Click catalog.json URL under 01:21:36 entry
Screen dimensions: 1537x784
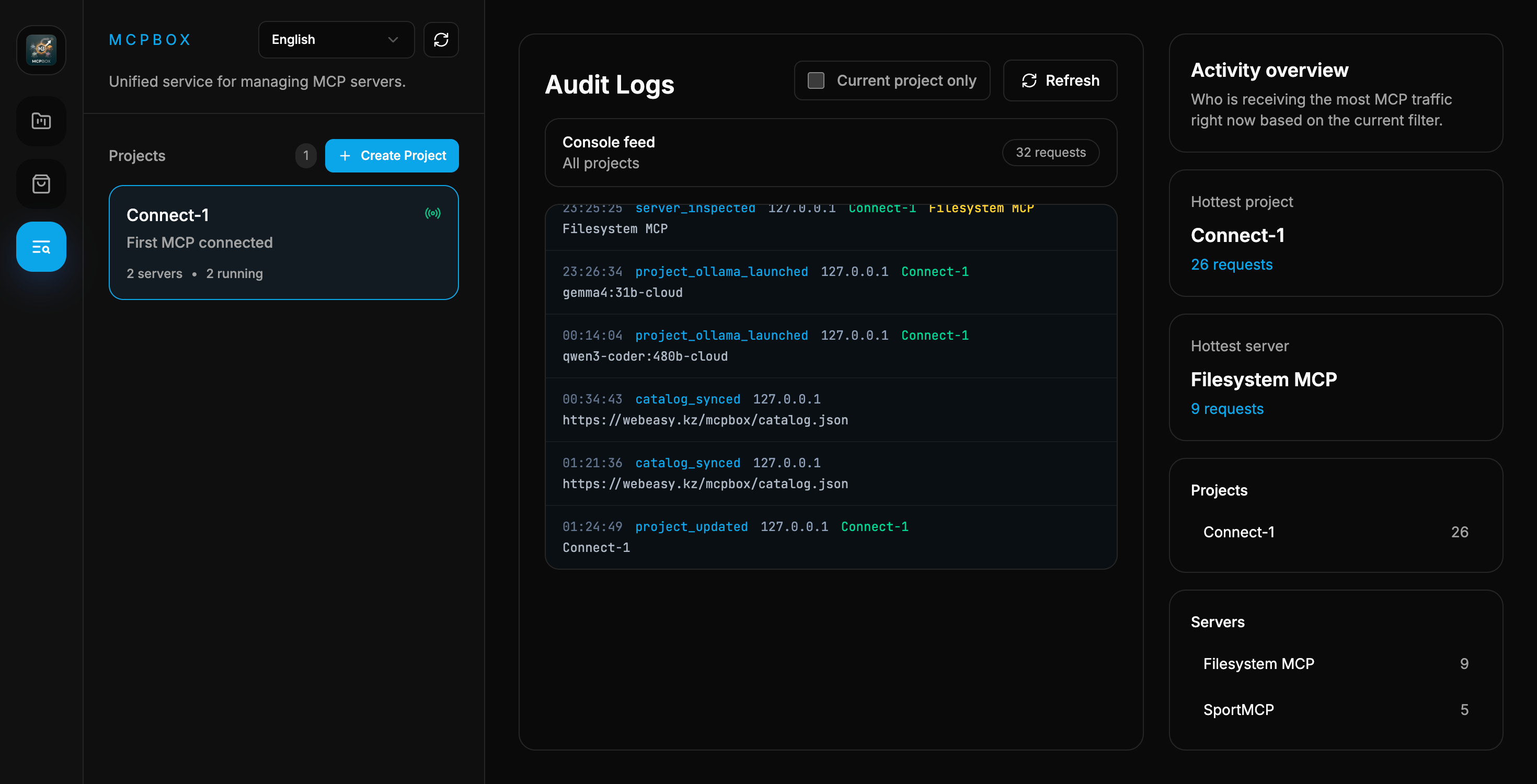click(705, 484)
